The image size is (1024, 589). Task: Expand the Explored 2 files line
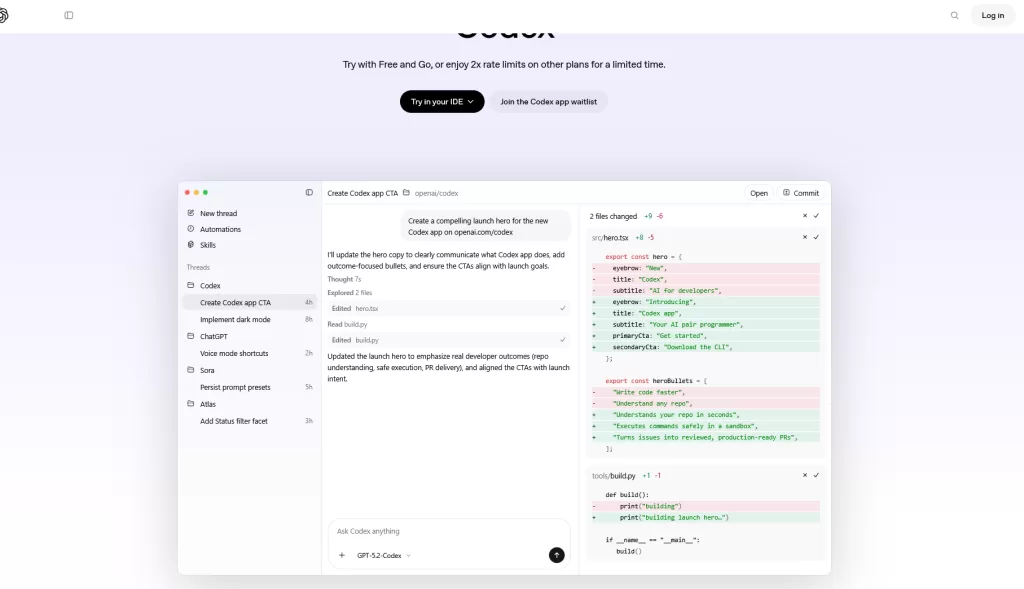349,293
